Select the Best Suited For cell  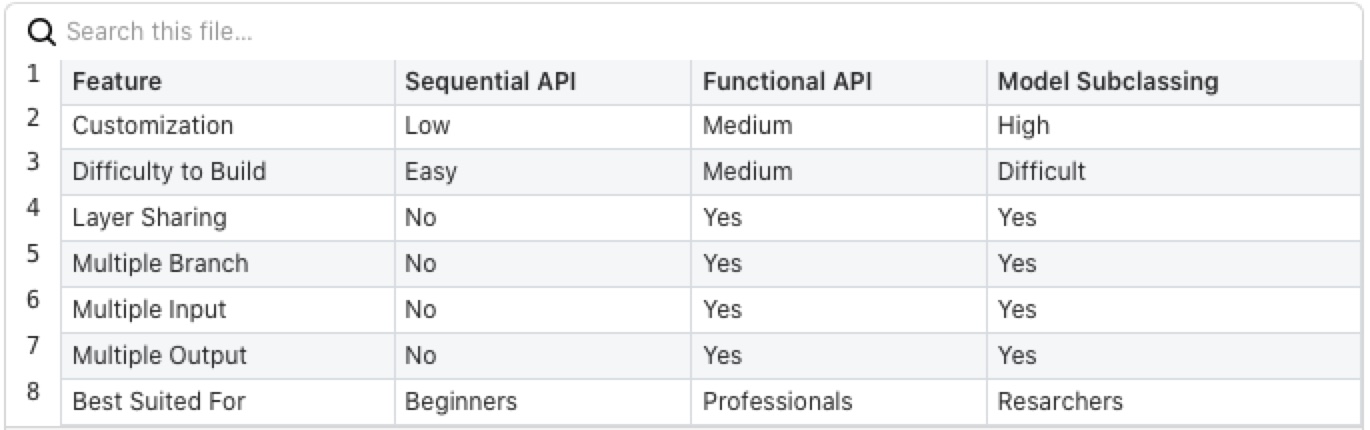click(x=228, y=402)
